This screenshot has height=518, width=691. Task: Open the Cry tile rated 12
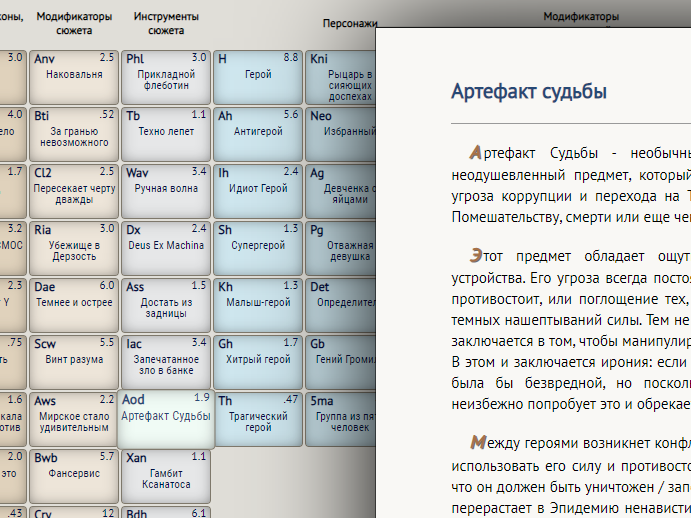(x=74, y=512)
